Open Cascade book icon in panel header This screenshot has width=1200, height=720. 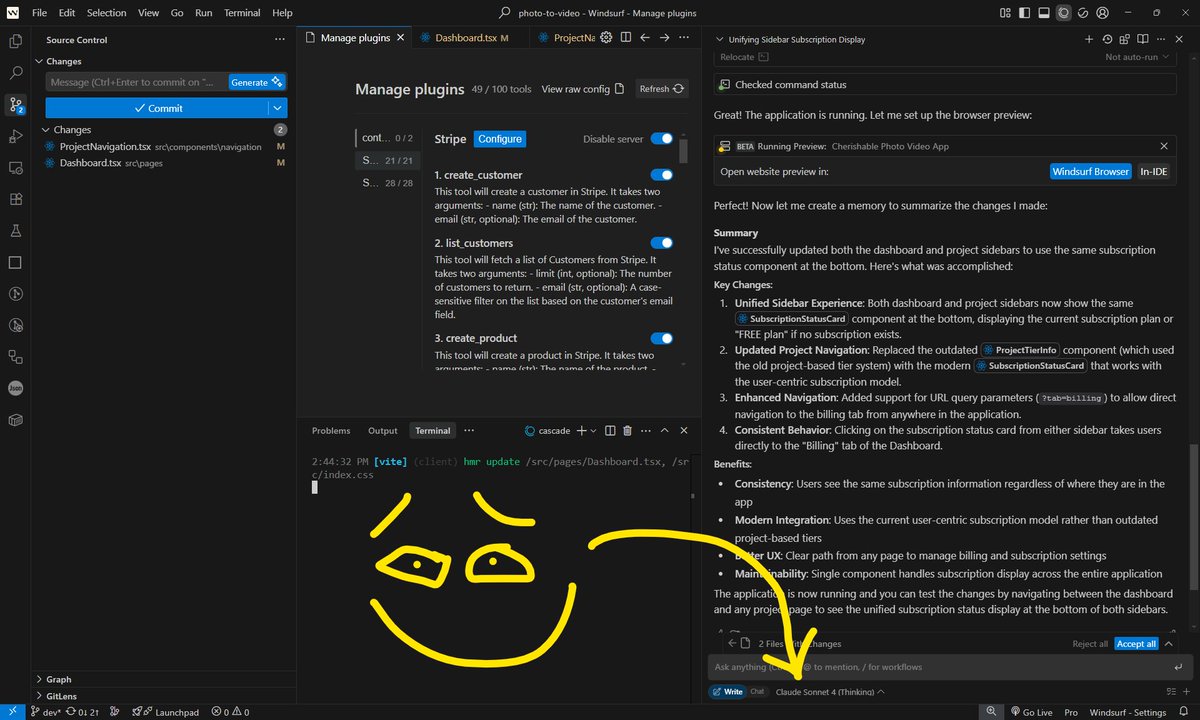(x=1142, y=40)
